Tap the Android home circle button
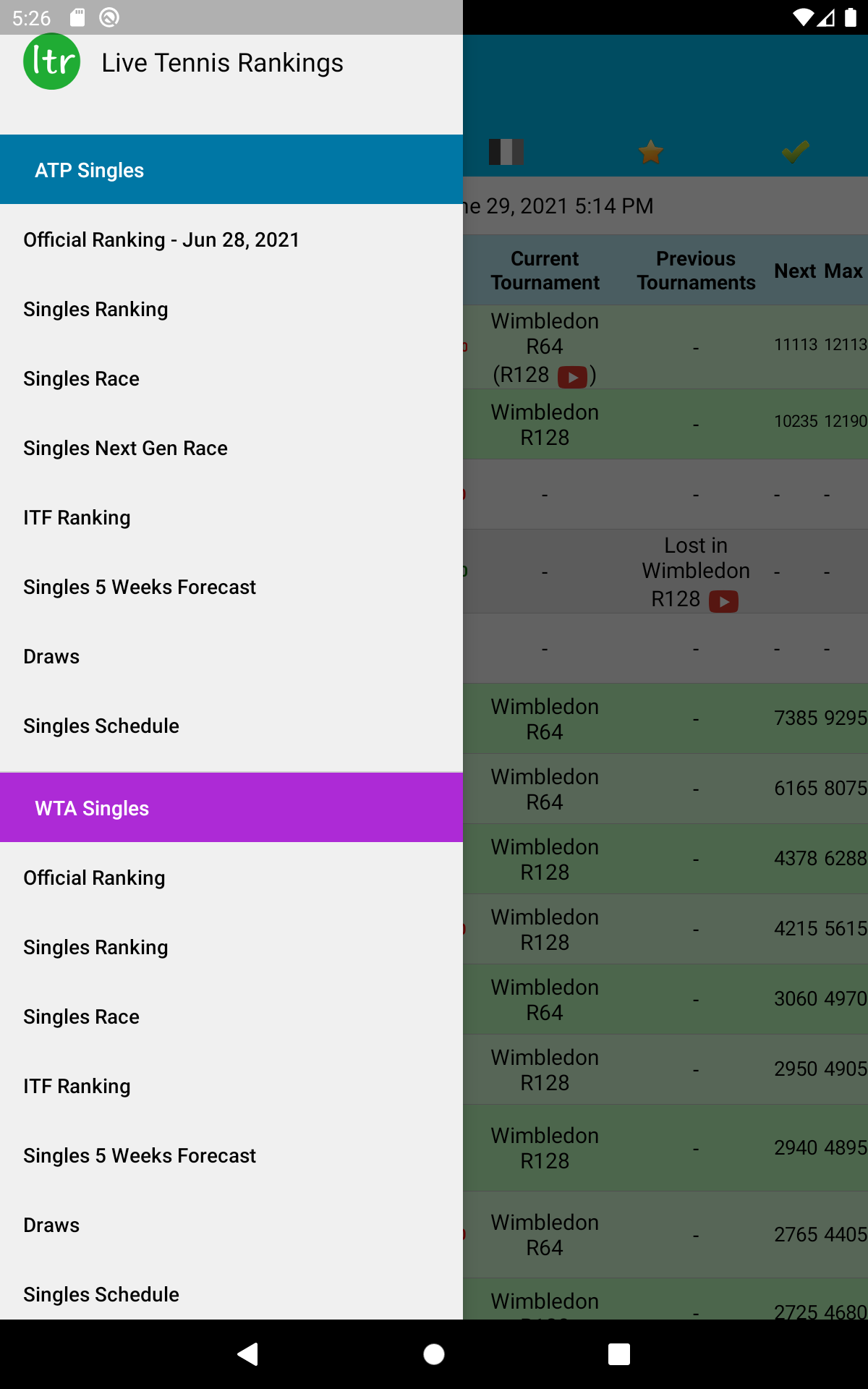 coord(434,1354)
